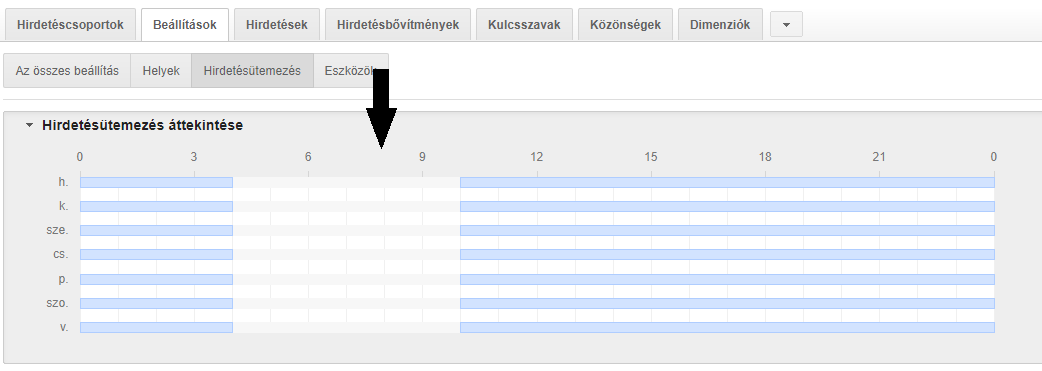1042x371 pixels.
Task: Click the szo. row early-morning blue bar
Action: pyautogui.click(x=156, y=303)
